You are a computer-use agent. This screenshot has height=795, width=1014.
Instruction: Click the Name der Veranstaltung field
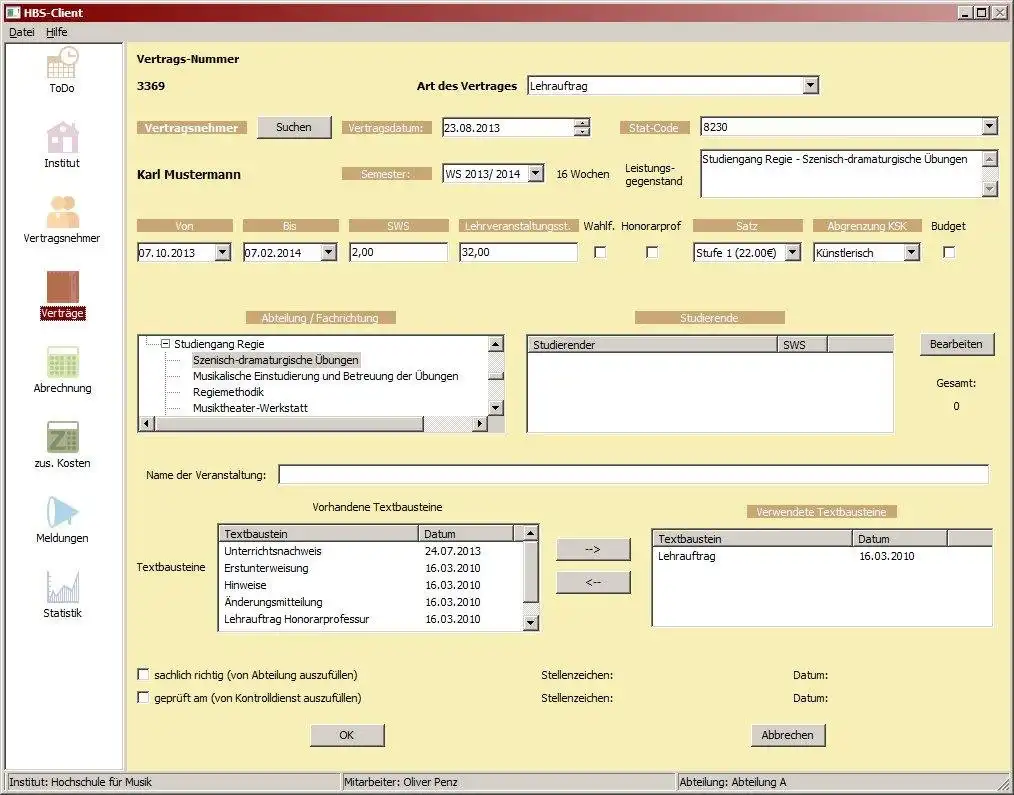(x=633, y=475)
